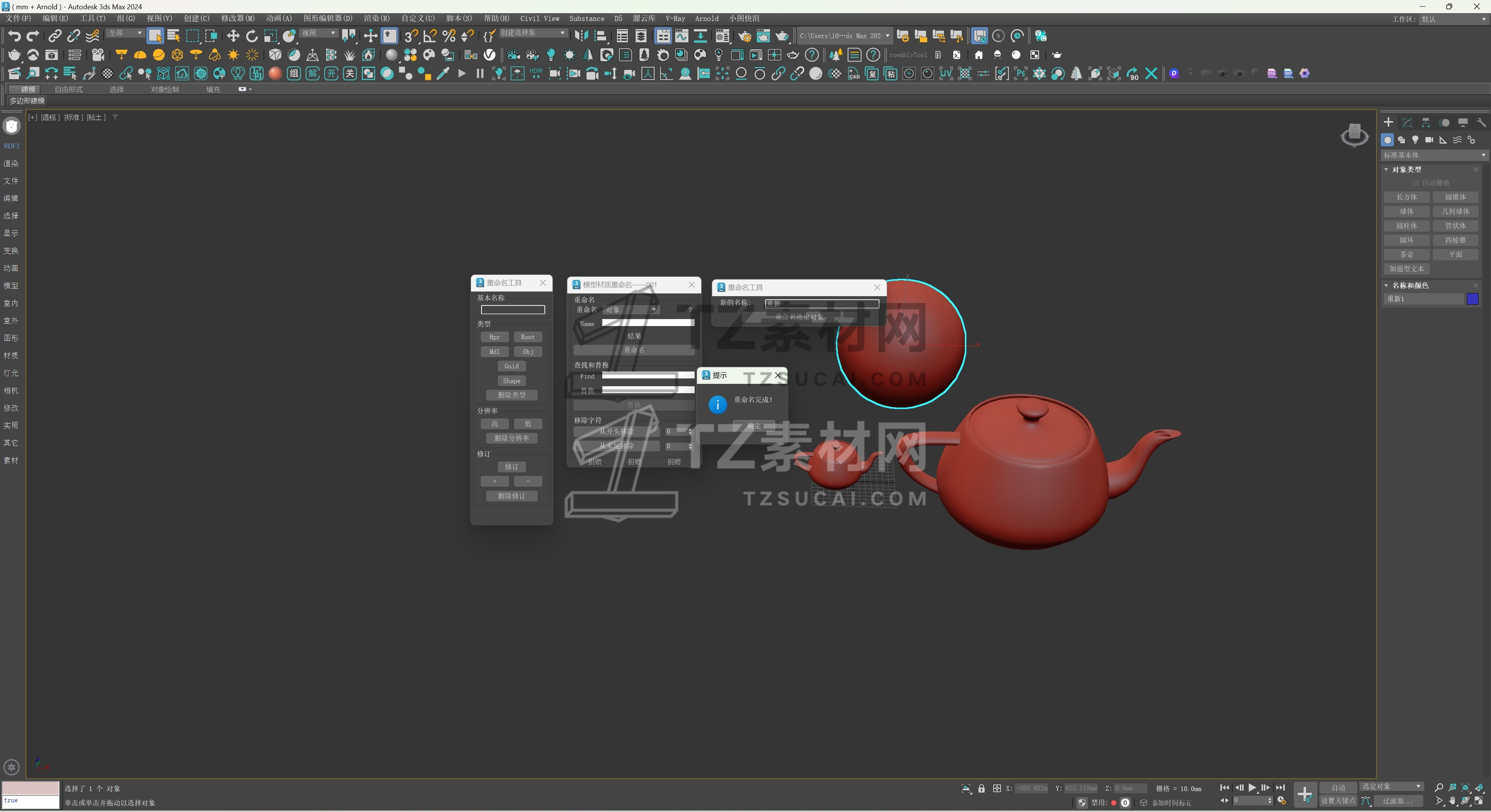Click the Play animation button
This screenshot has width=1491, height=812.
pyautogui.click(x=1252, y=788)
